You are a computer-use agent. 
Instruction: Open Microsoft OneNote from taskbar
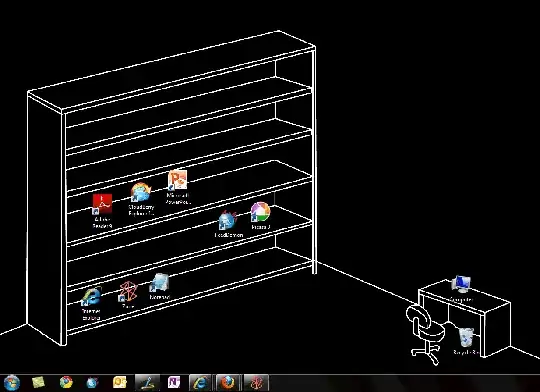point(174,383)
